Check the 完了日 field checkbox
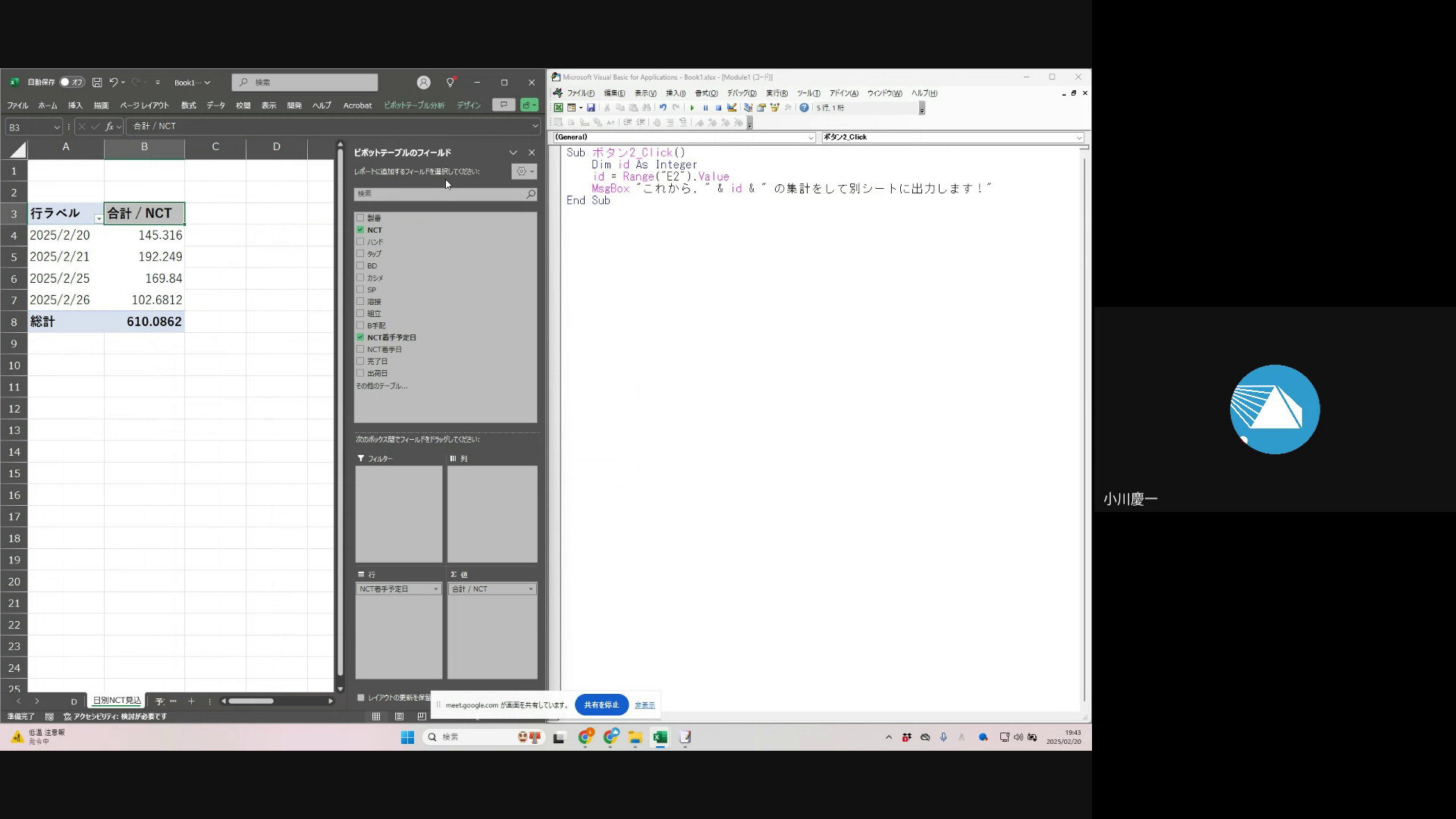Viewport: 1456px width, 819px height. (x=361, y=361)
